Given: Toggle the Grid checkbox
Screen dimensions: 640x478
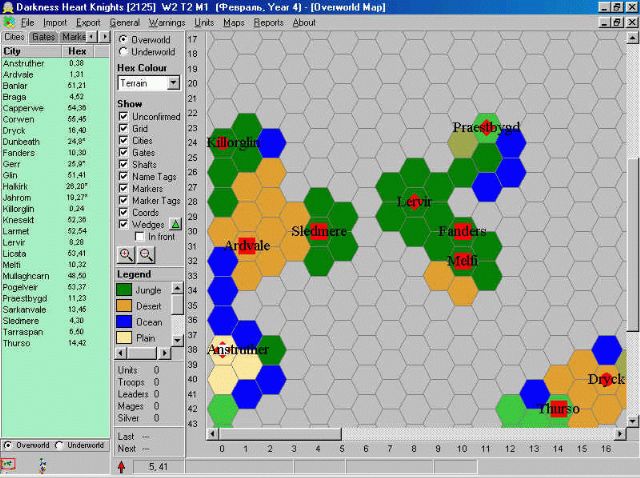Looking at the screenshot, I should pos(123,128).
